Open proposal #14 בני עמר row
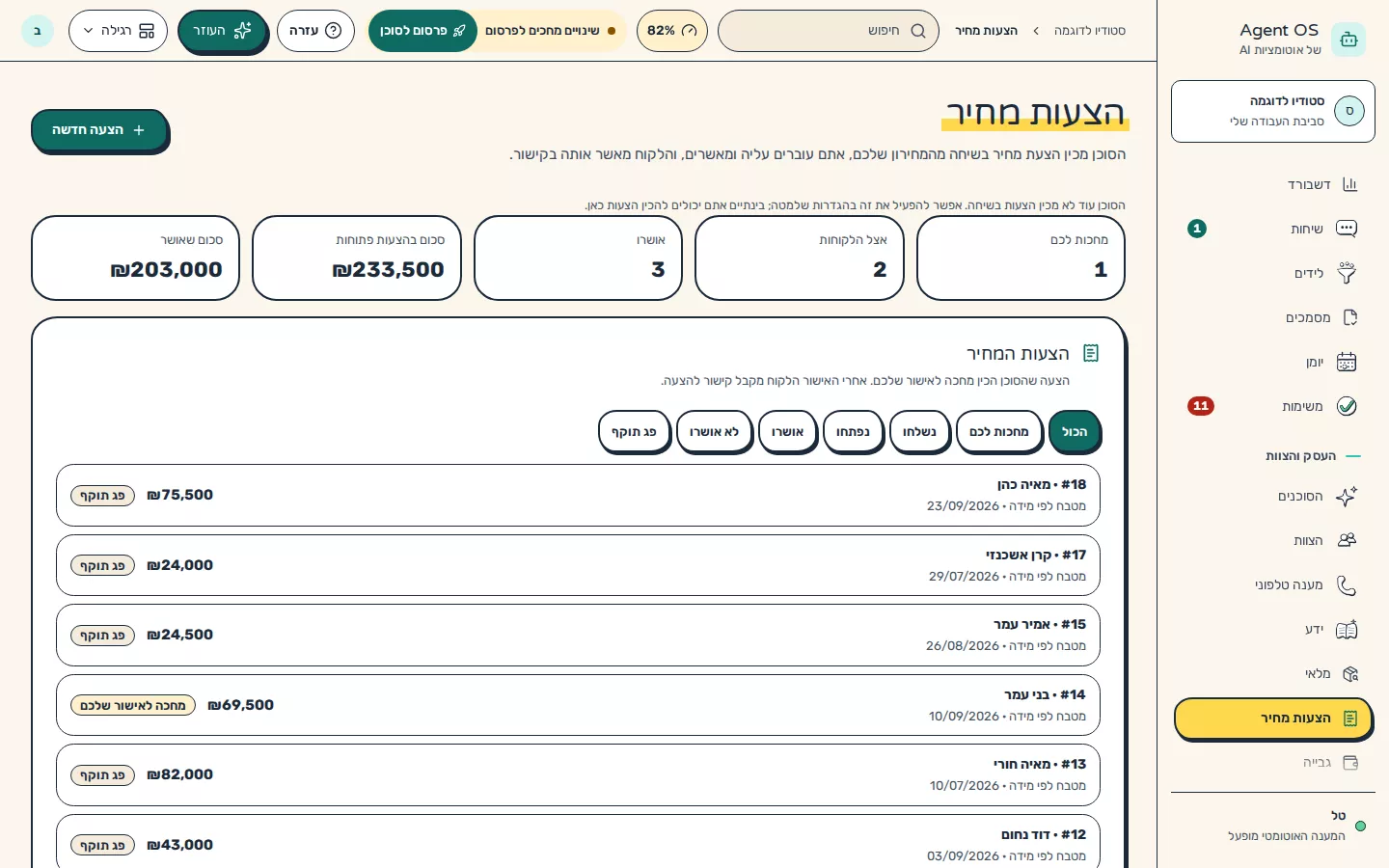Image resolution: width=1389 pixels, height=868 pixels. point(578,705)
